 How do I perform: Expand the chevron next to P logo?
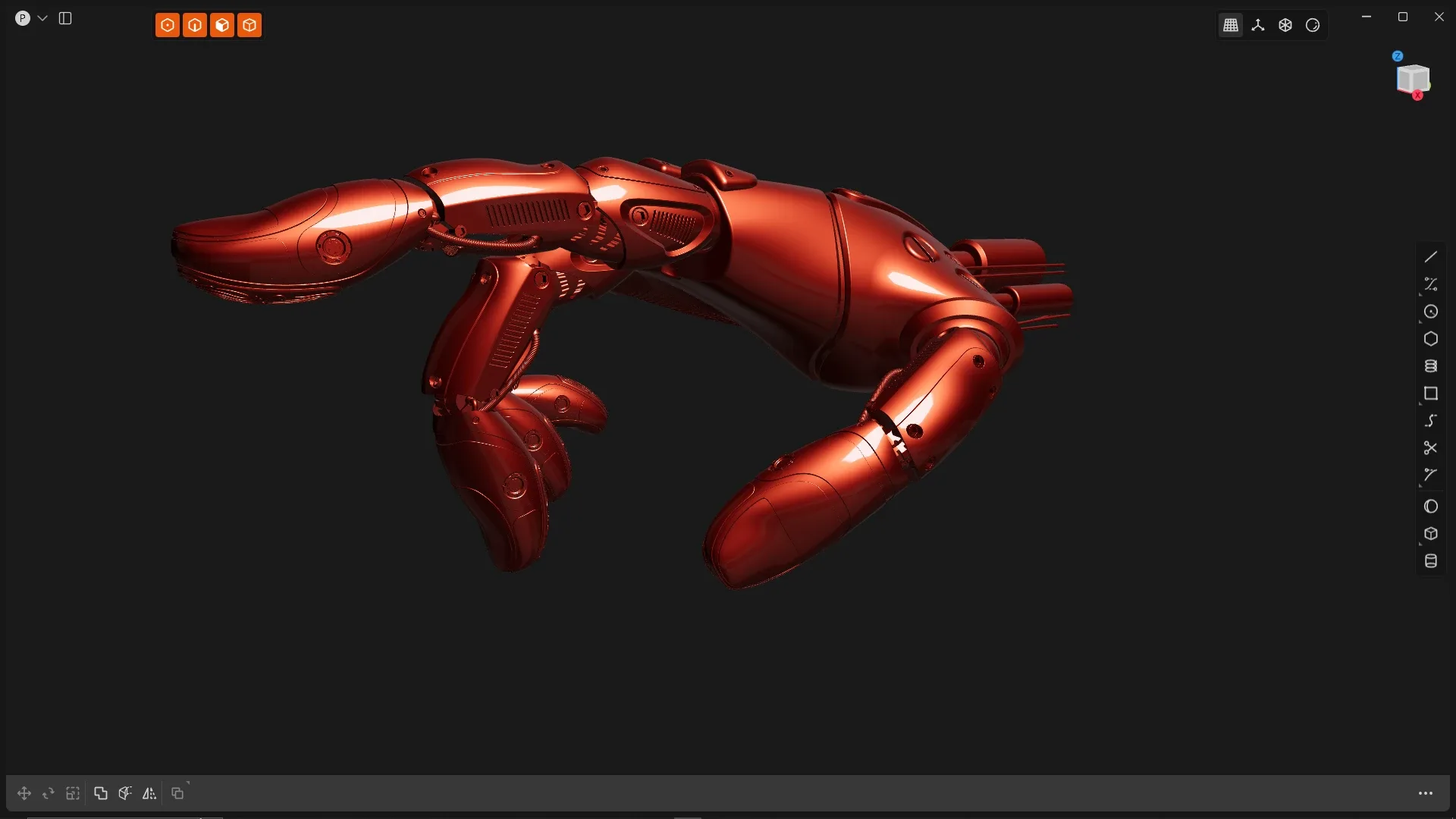coord(42,18)
